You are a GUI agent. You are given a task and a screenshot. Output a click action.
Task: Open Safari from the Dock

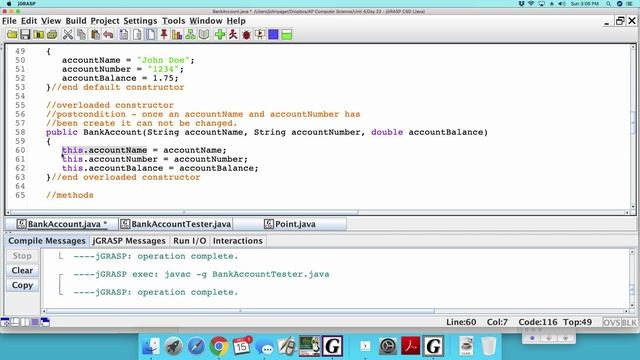196,347
